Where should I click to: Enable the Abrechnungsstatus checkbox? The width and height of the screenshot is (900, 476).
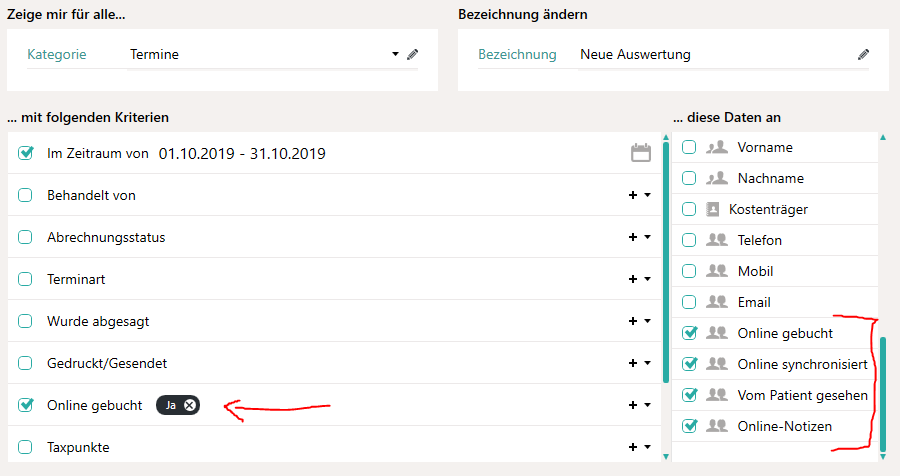(x=25, y=237)
